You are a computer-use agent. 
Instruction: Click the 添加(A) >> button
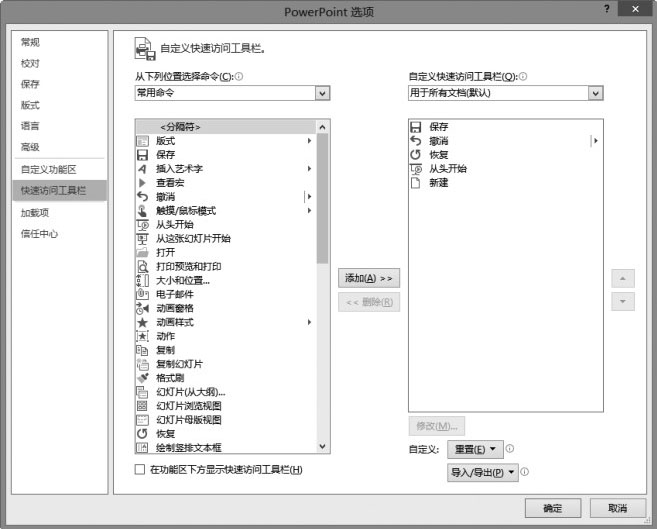click(x=369, y=278)
